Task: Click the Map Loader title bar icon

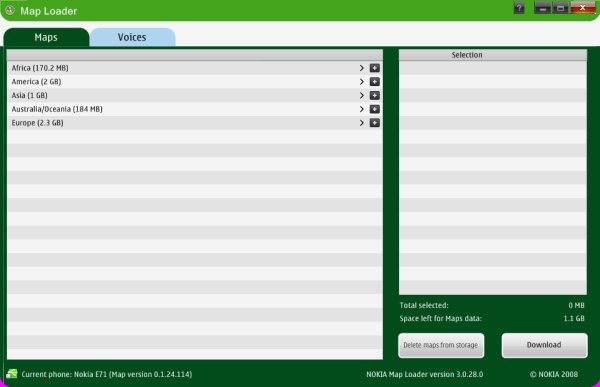Action: click(10, 10)
